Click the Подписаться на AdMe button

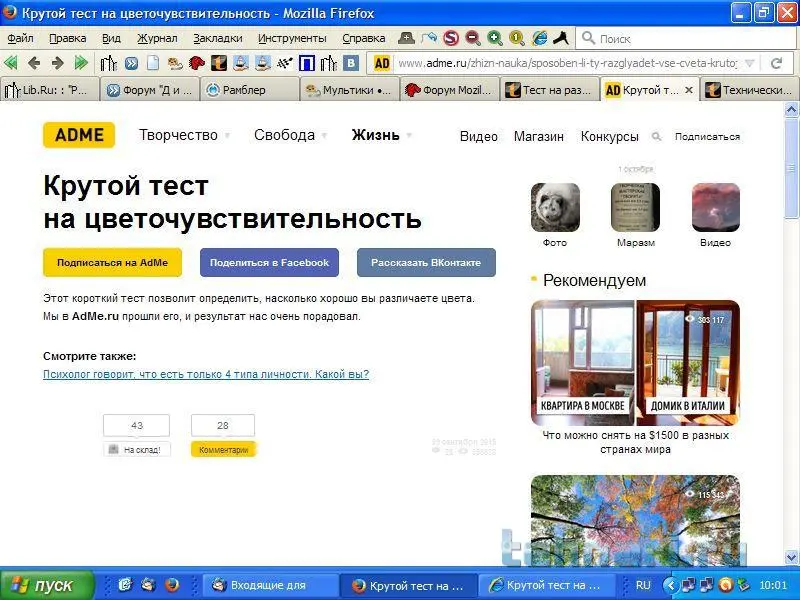112,263
